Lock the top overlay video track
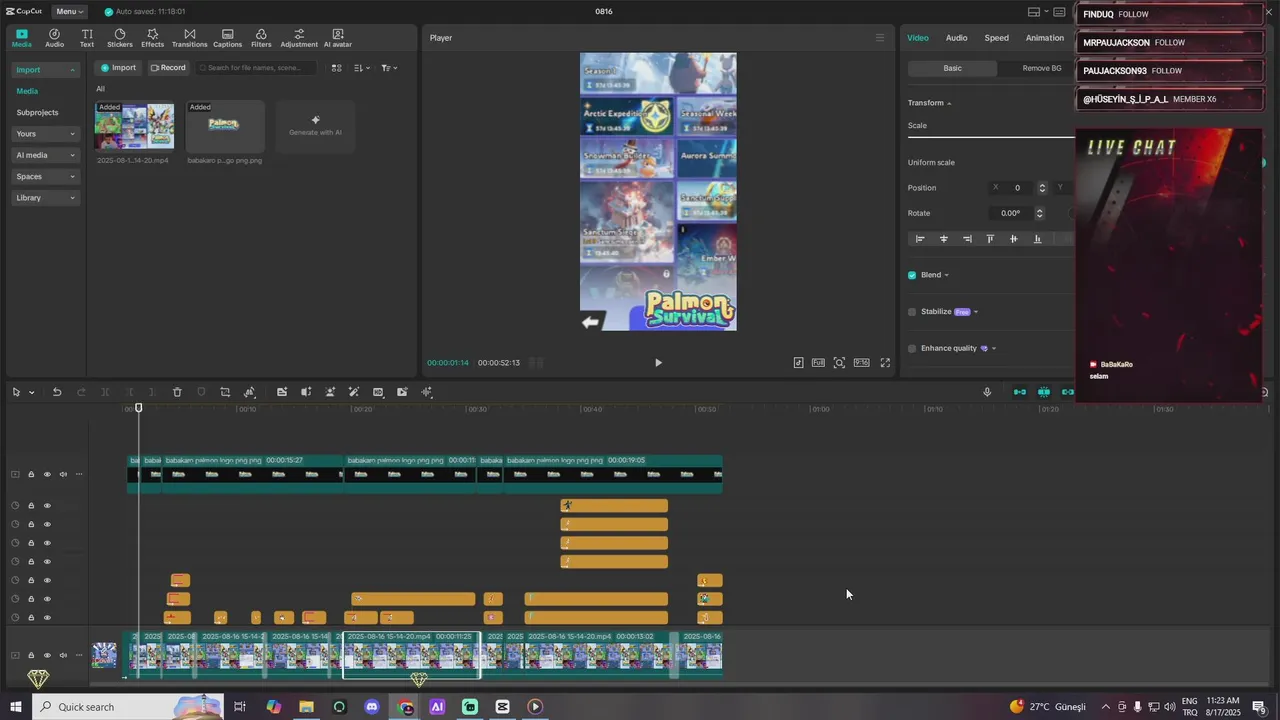 point(31,475)
